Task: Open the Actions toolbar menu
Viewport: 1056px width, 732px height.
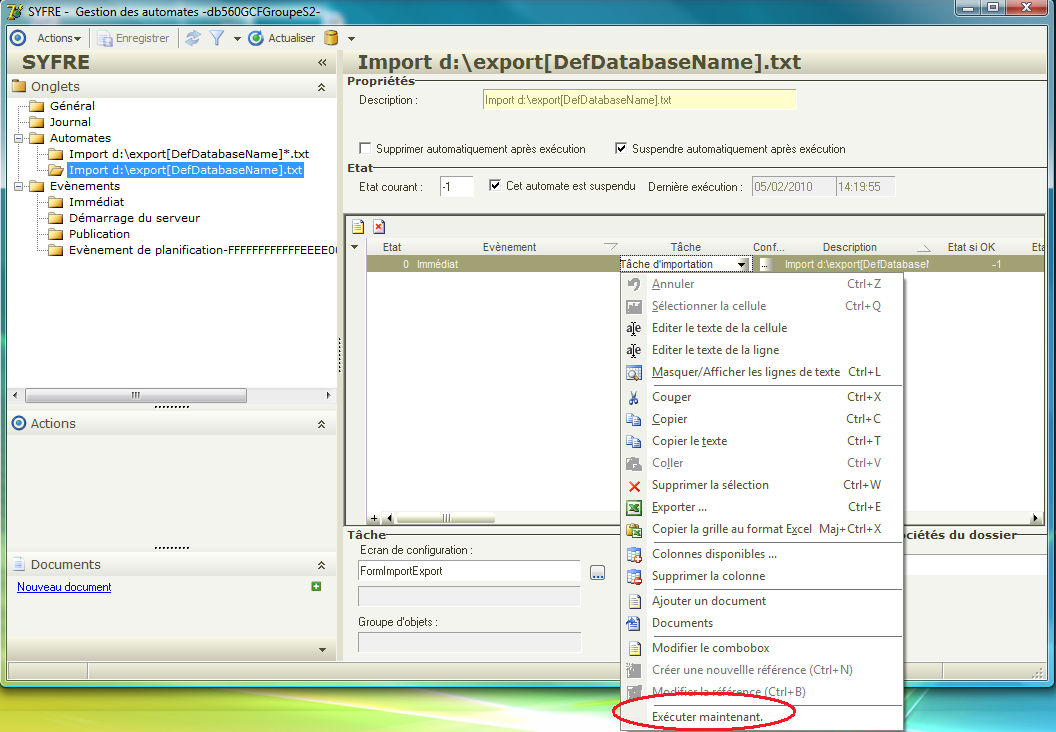Action: pos(59,38)
